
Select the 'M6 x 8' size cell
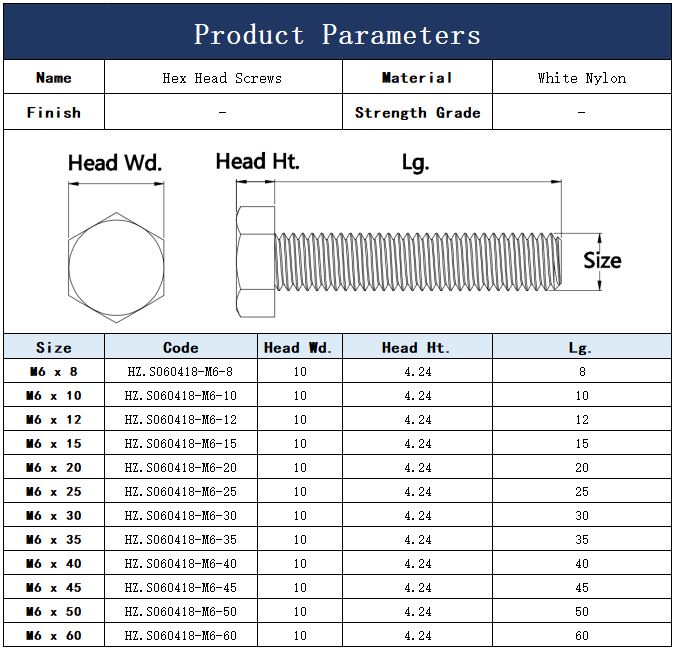(54, 372)
